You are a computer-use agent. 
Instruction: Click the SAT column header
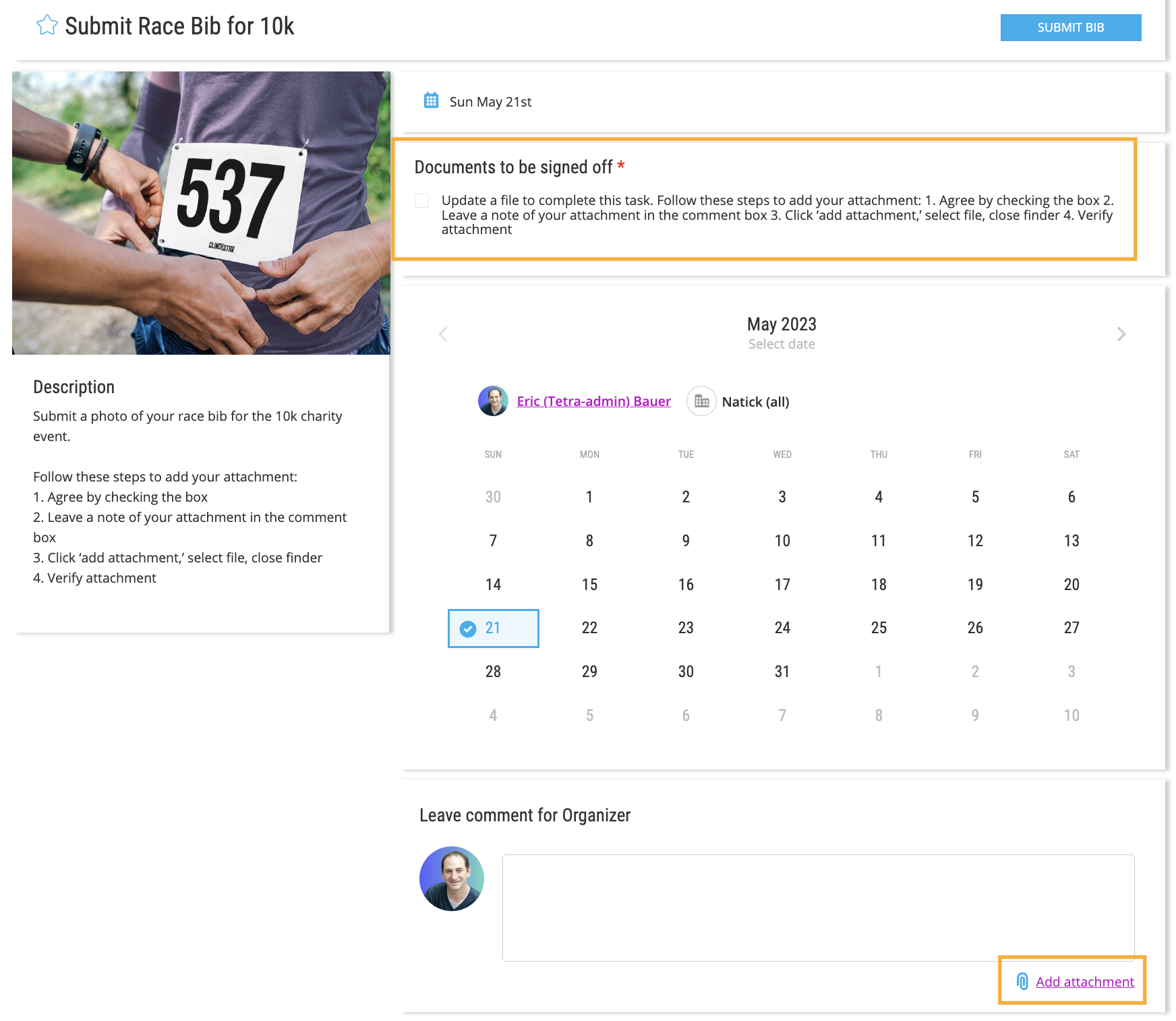[x=1071, y=455]
